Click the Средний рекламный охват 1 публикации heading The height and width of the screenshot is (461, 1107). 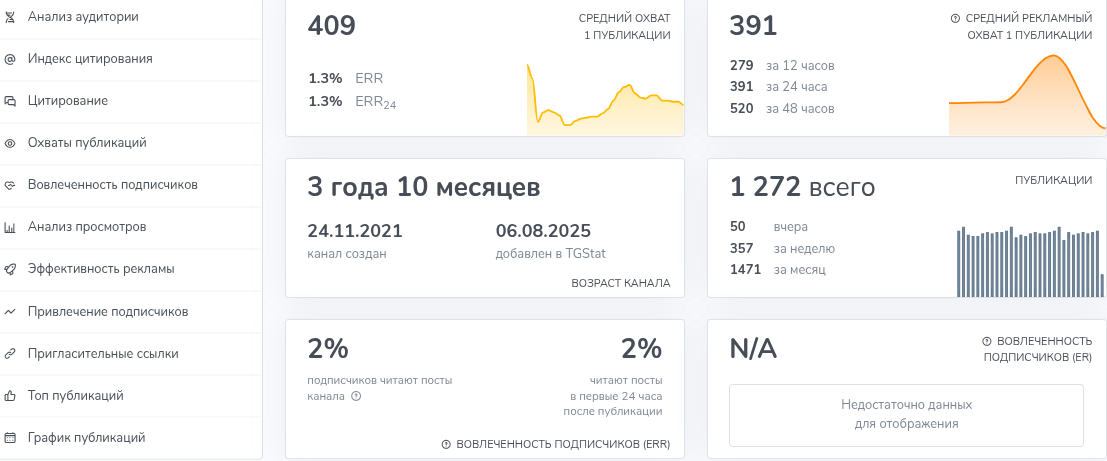pyautogui.click(x=1022, y=27)
